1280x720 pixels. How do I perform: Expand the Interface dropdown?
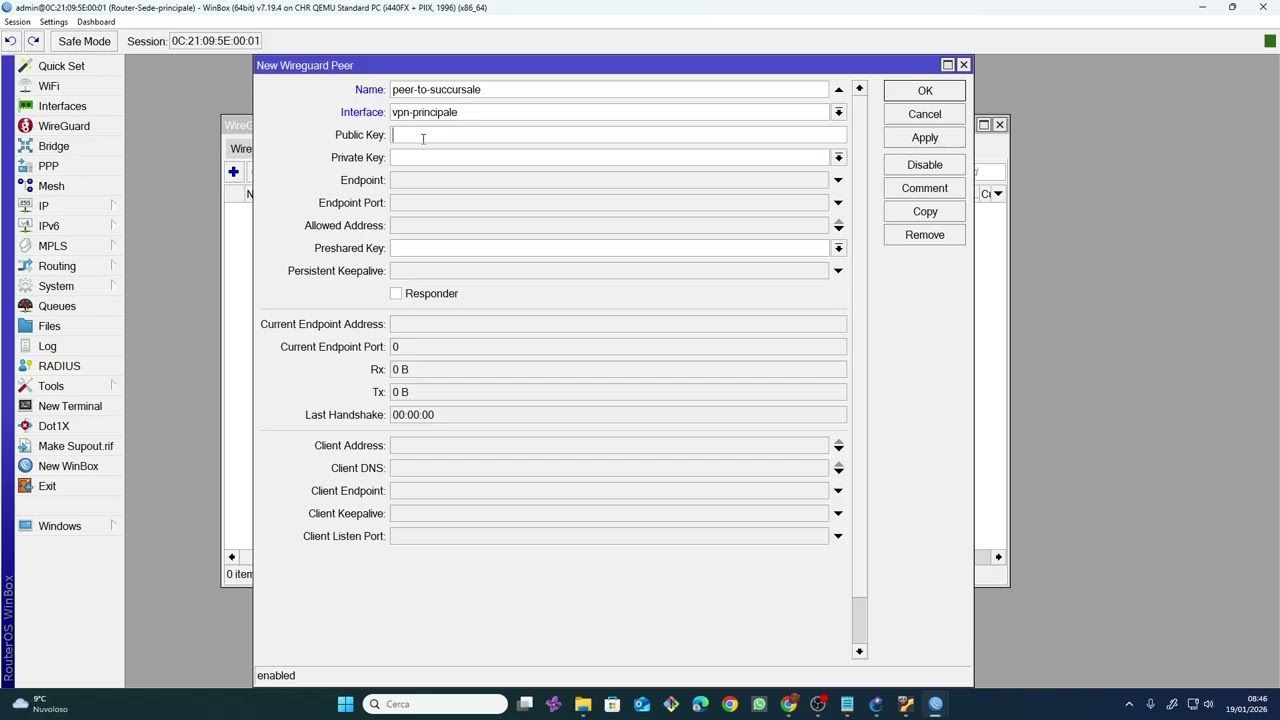838,112
